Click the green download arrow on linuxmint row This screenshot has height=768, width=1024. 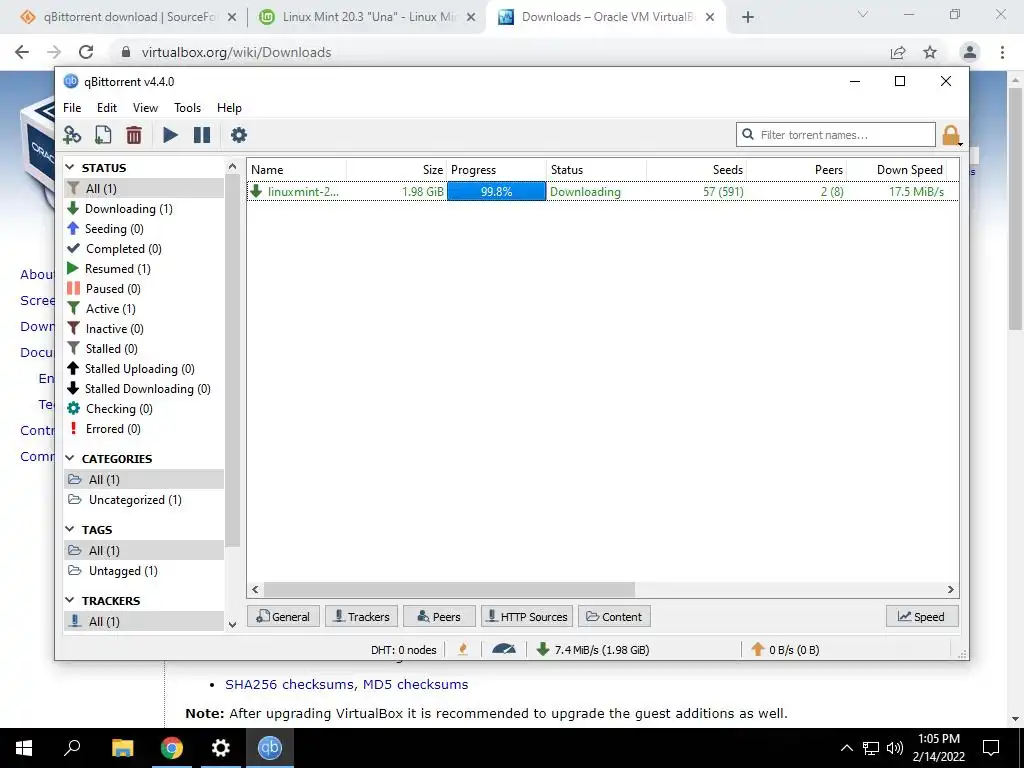click(257, 191)
